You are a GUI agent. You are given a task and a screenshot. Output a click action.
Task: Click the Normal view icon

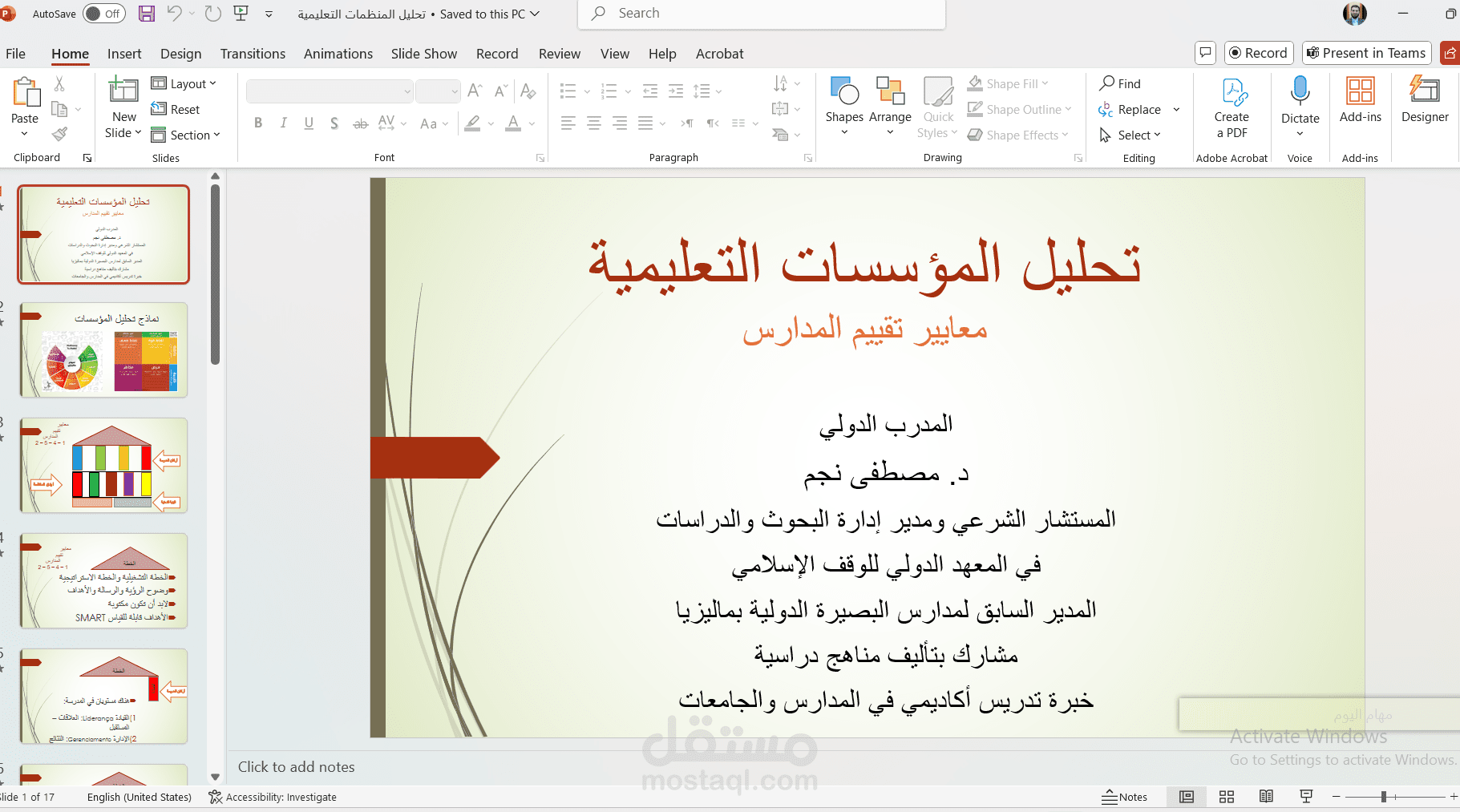point(1187,797)
